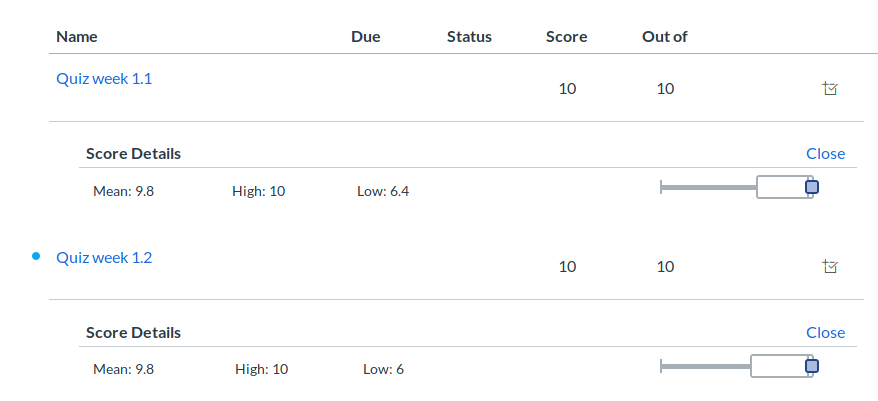The height and width of the screenshot is (401, 878).
Task: Click the Low: 6 statistic for Quiz week 1.2
Action: pyautogui.click(x=383, y=369)
